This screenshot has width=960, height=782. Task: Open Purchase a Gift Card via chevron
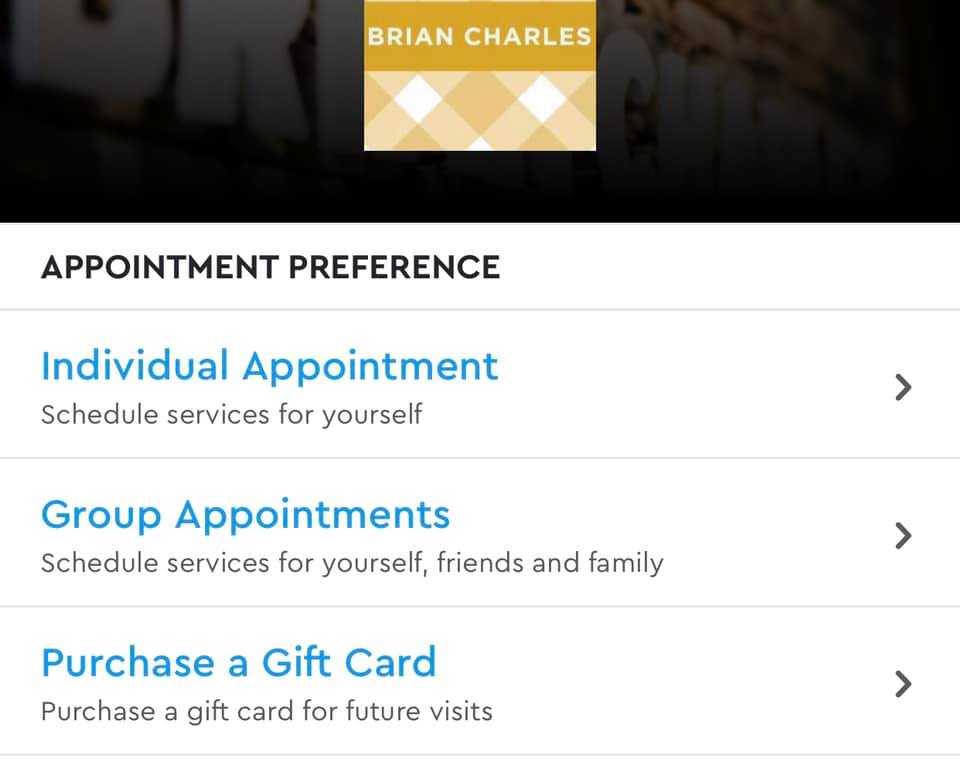903,684
